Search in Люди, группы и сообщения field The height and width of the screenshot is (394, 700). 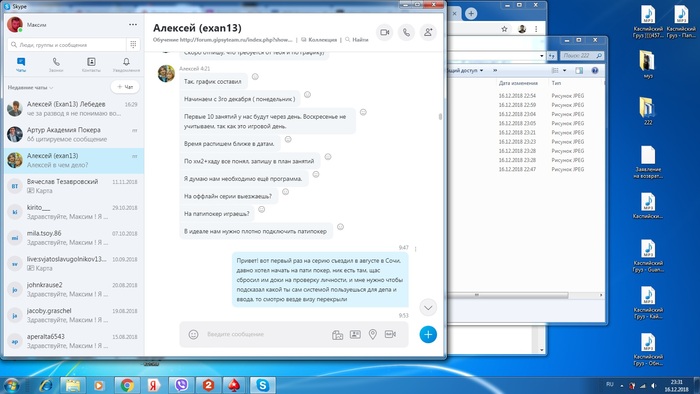67,45
